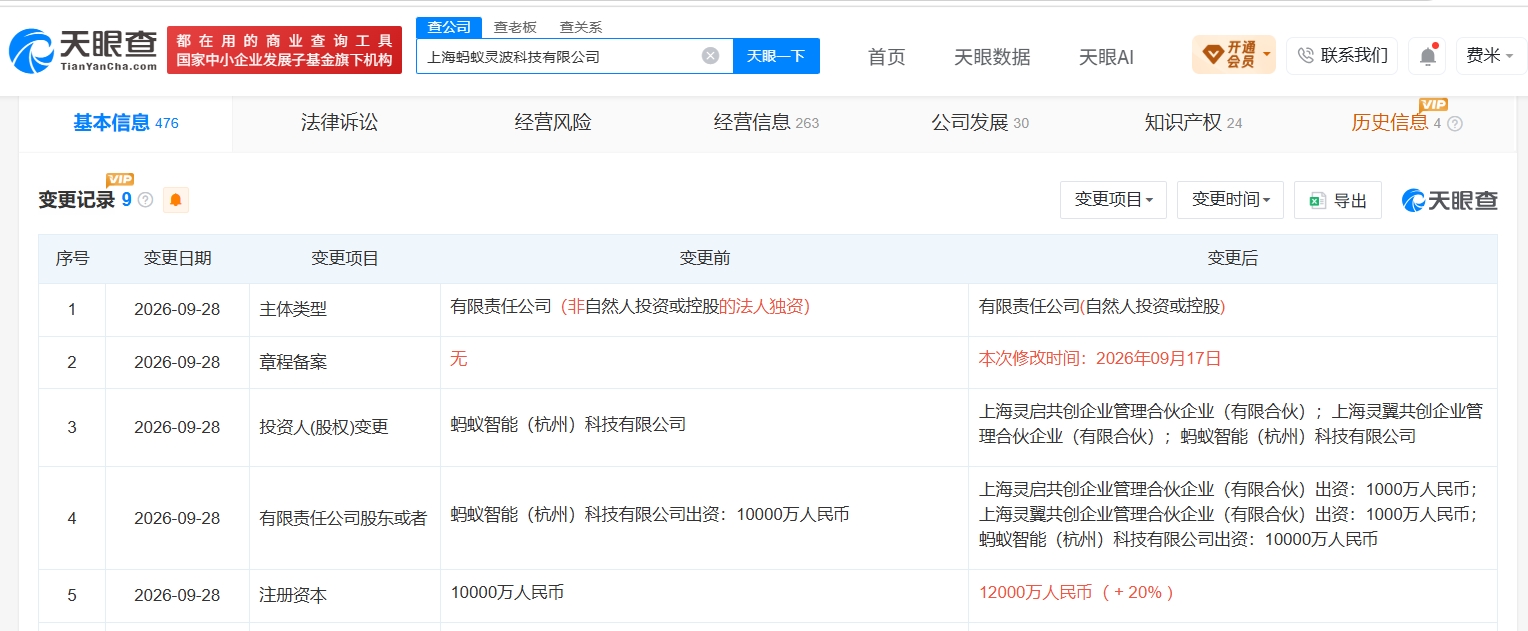Select the 查公司 search mode tab
This screenshot has height=631, width=1528.
point(449,27)
